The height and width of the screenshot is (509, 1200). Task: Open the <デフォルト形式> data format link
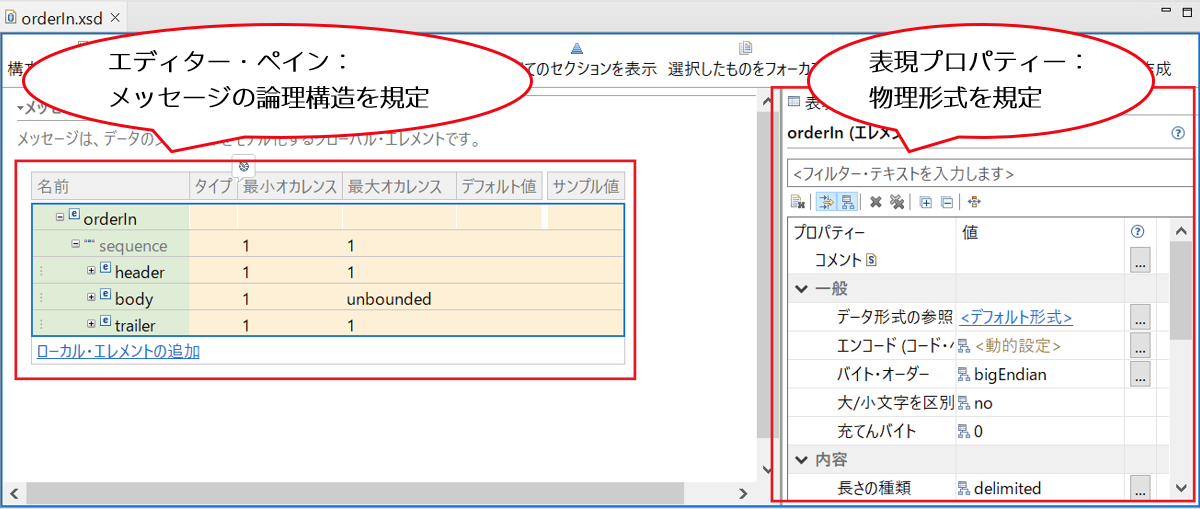click(1016, 317)
